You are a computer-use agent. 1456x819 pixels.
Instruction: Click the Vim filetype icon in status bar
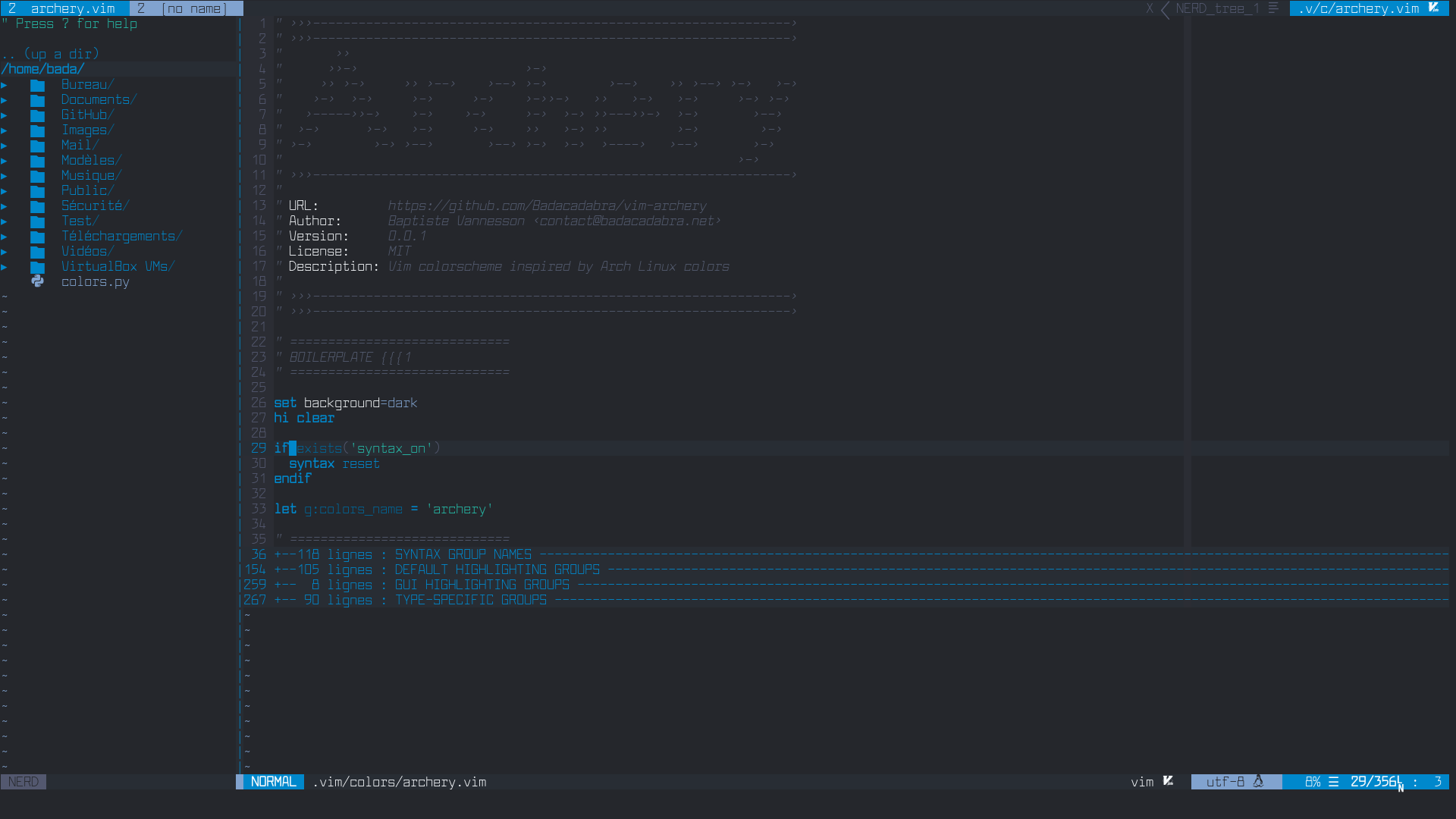click(x=1168, y=781)
